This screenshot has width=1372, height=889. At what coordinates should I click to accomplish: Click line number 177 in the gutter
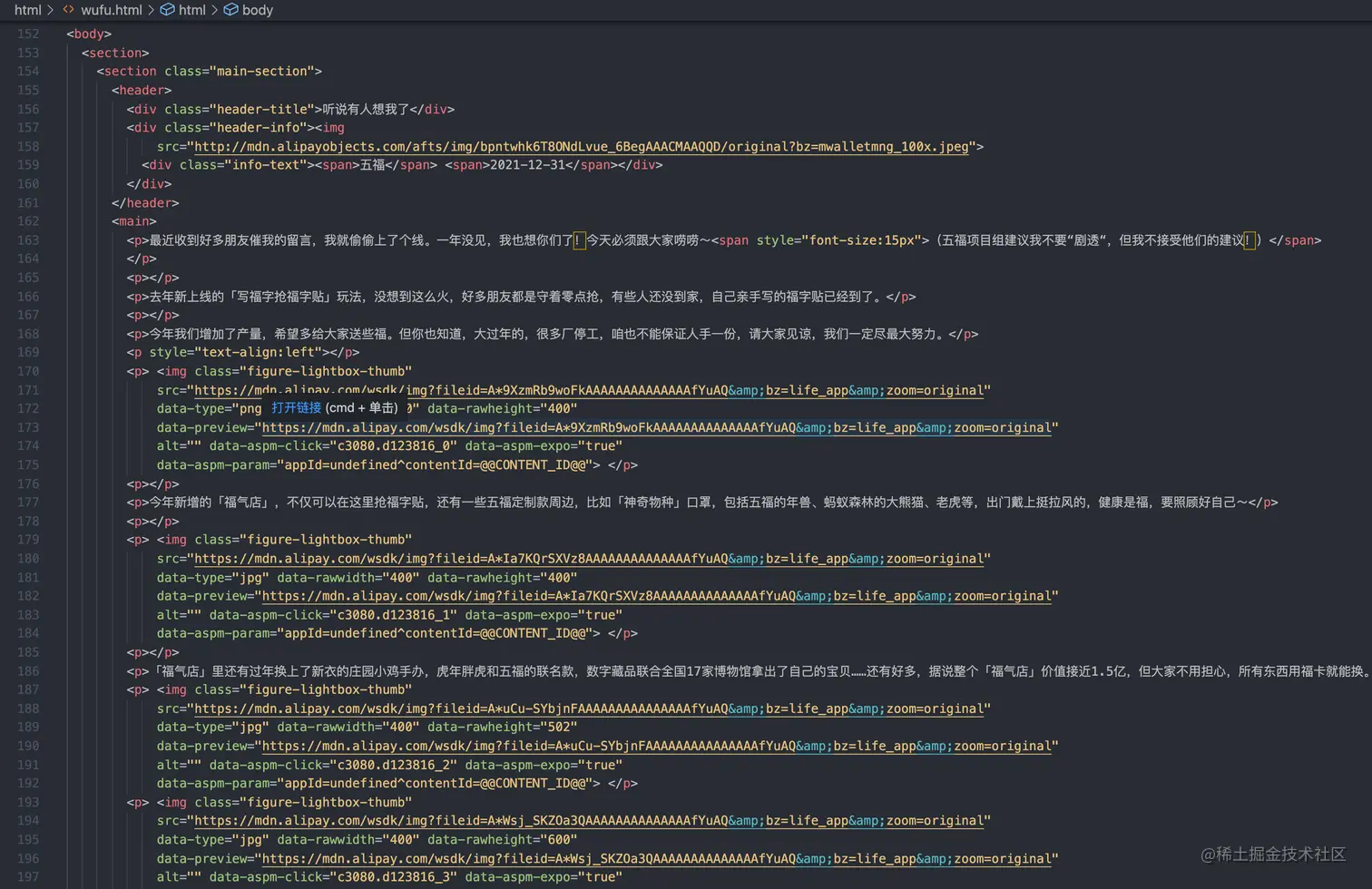tap(28, 503)
